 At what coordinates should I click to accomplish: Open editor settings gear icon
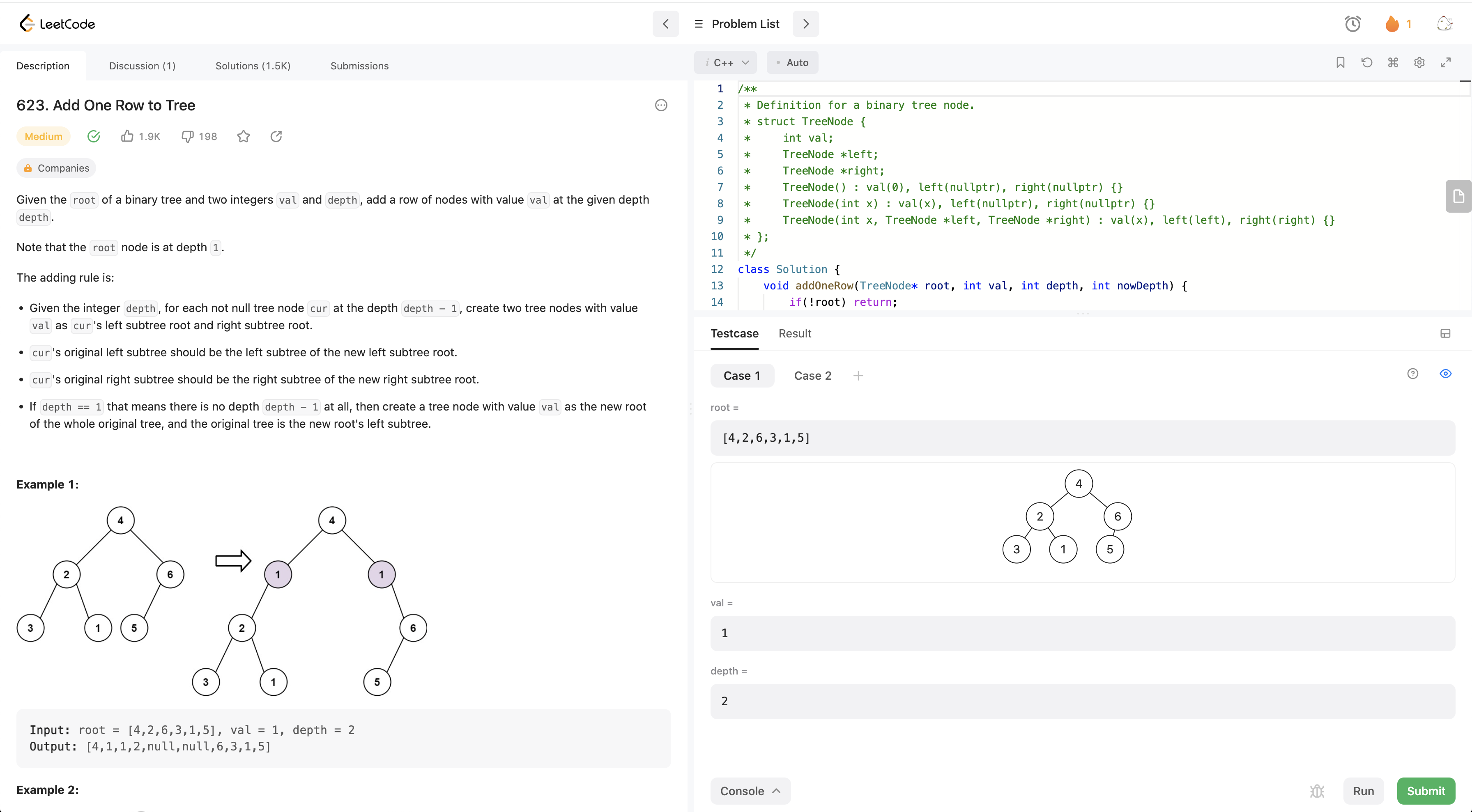(x=1419, y=62)
